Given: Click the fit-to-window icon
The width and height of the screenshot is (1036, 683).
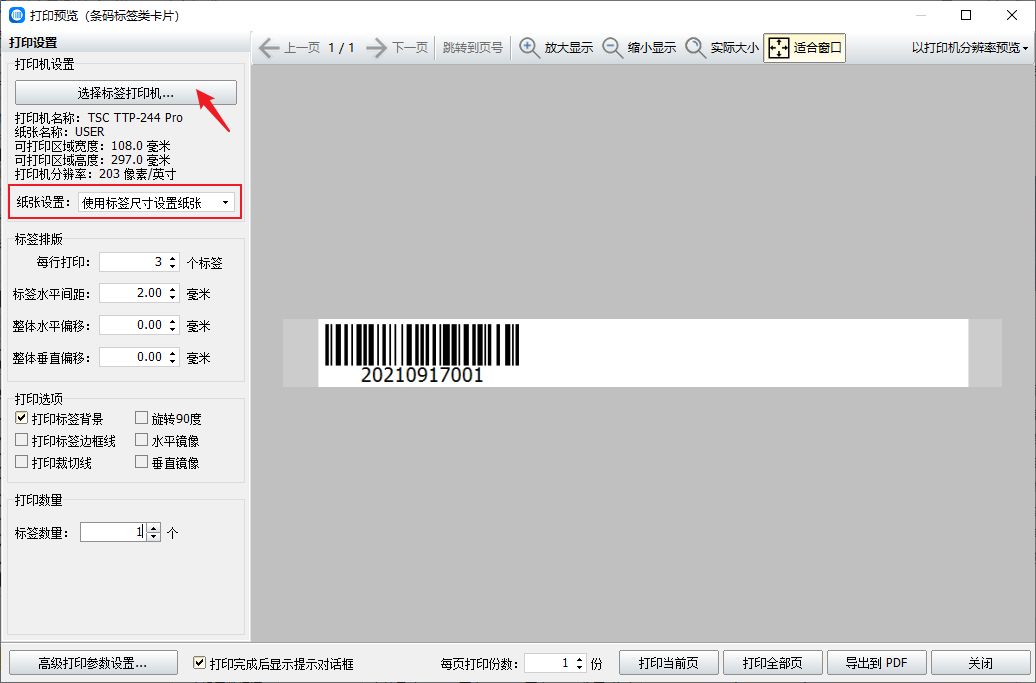Looking at the screenshot, I should (x=779, y=48).
